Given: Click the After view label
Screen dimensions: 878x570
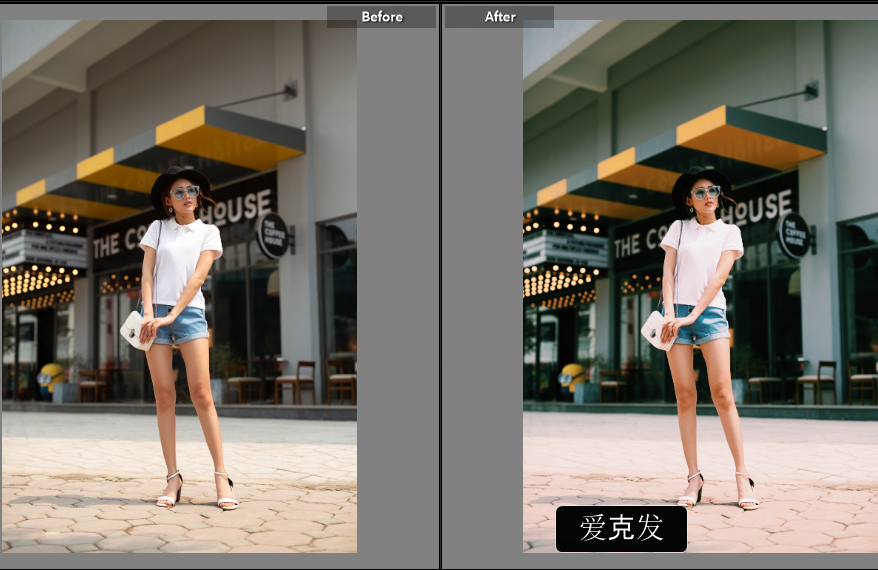Looking at the screenshot, I should [499, 17].
